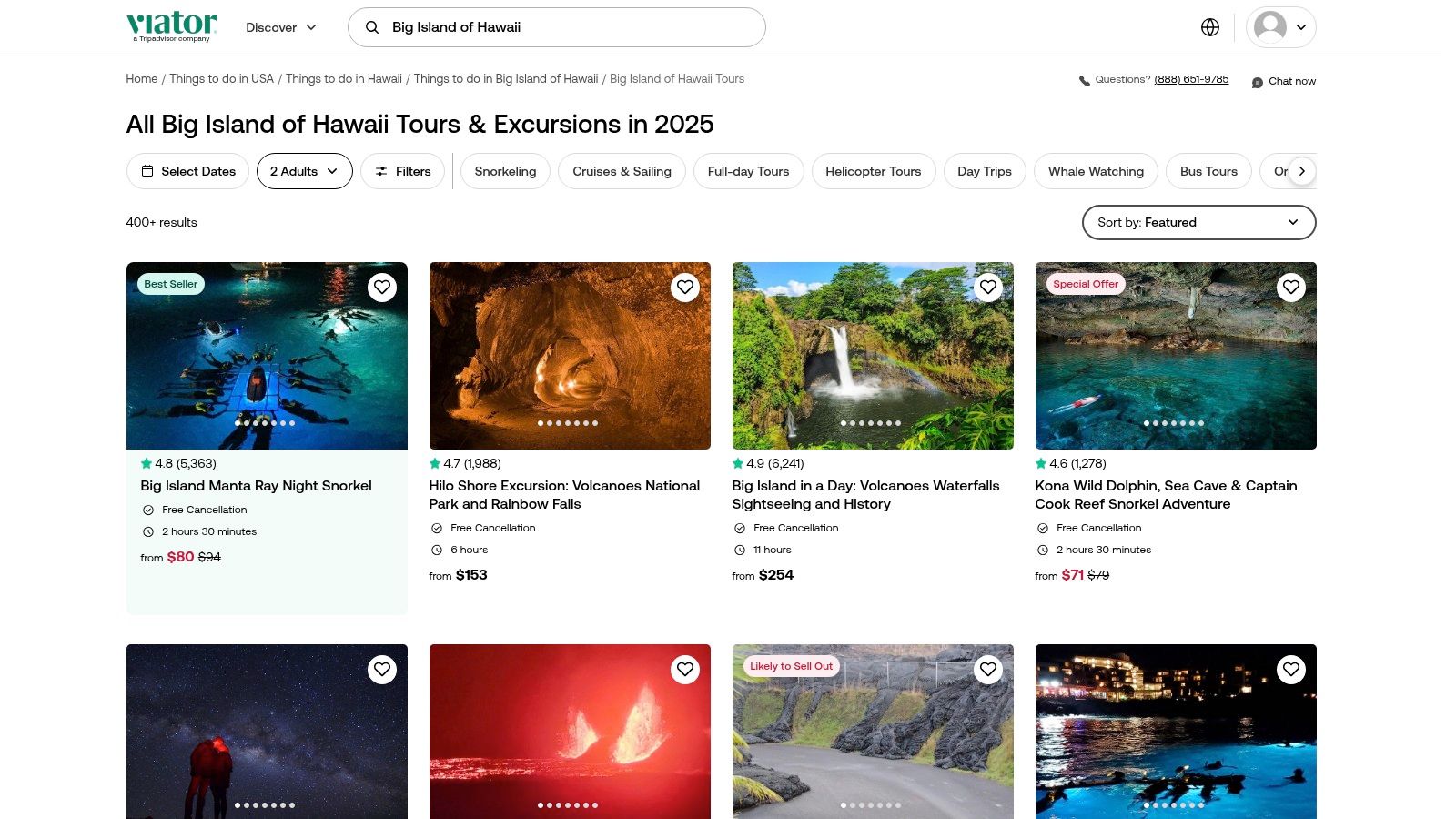Screen dimensions: 1456x819
Task: Select the Cruises & Sailing chip
Action: [x=622, y=171]
